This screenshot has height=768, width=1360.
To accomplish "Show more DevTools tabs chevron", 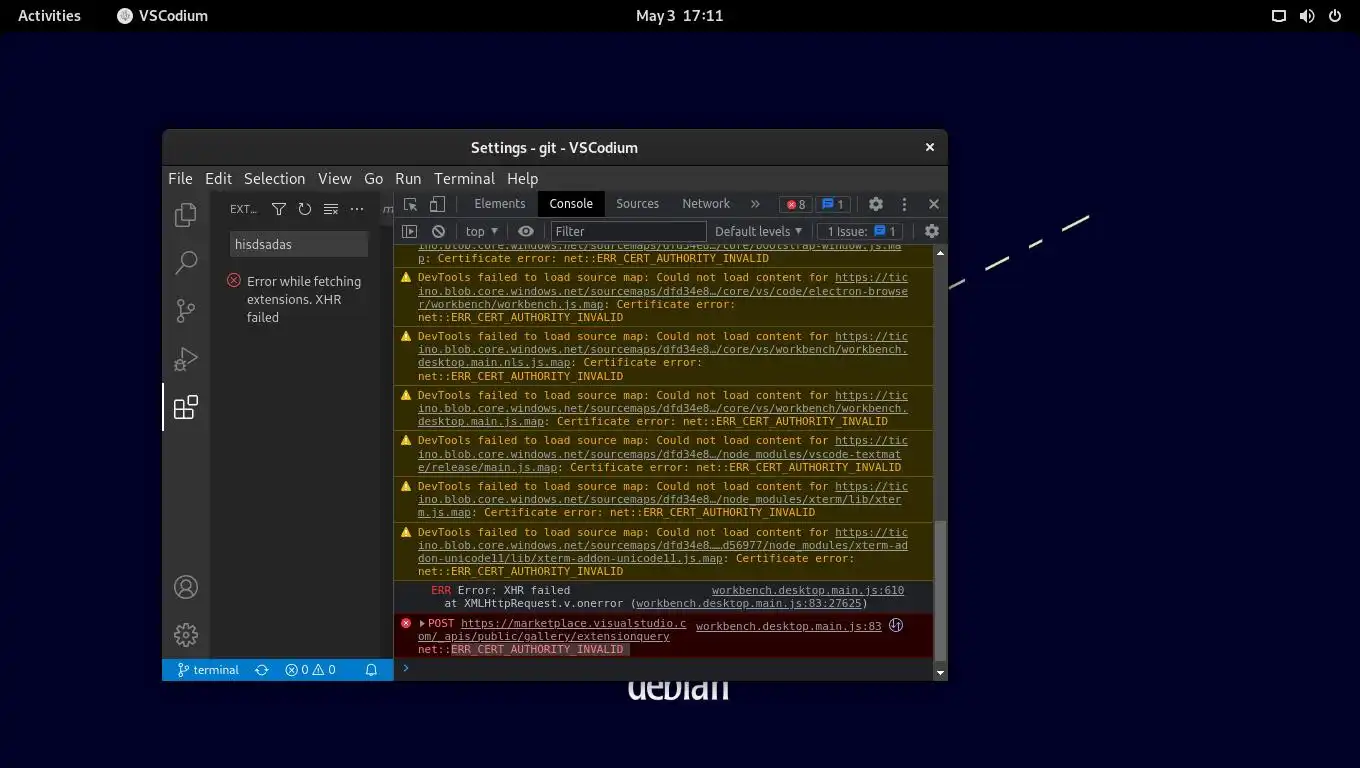I will pyautogui.click(x=755, y=204).
